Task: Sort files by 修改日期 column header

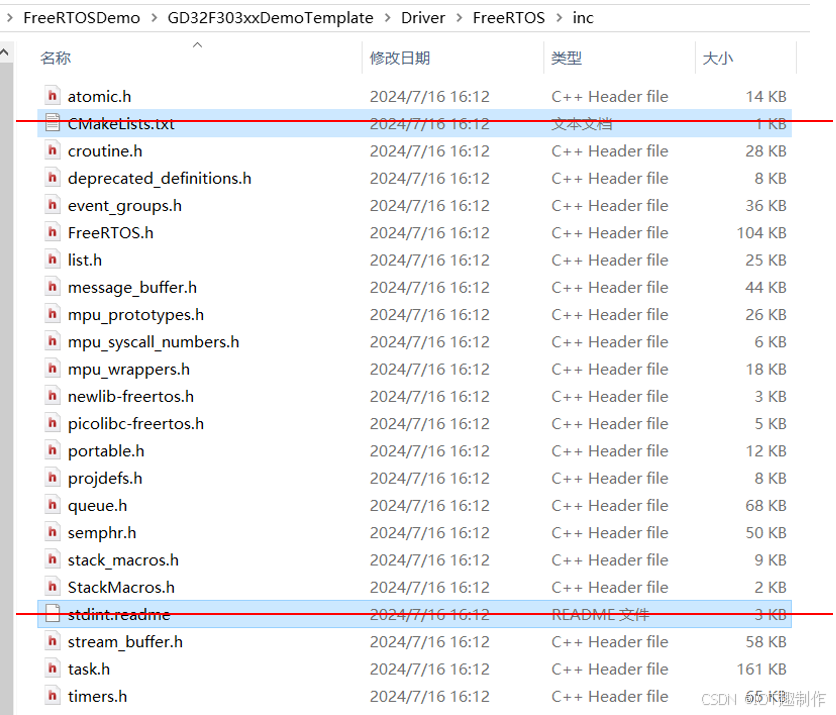Action: coord(400,58)
